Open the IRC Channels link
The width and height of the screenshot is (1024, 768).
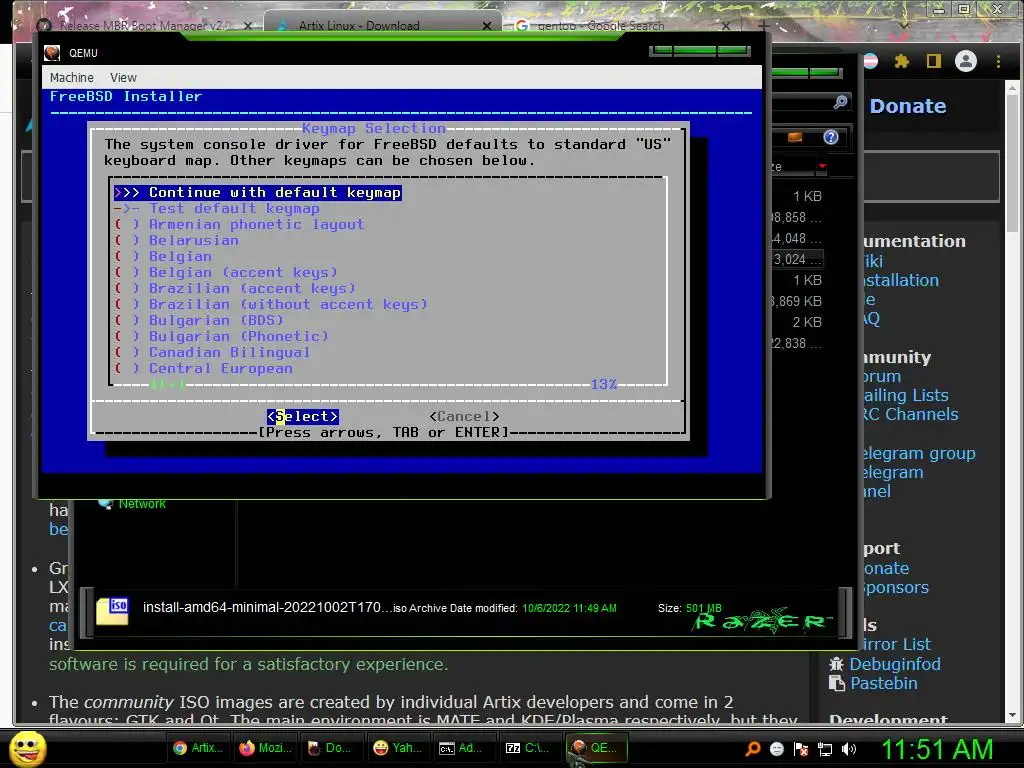pyautogui.click(x=910, y=414)
